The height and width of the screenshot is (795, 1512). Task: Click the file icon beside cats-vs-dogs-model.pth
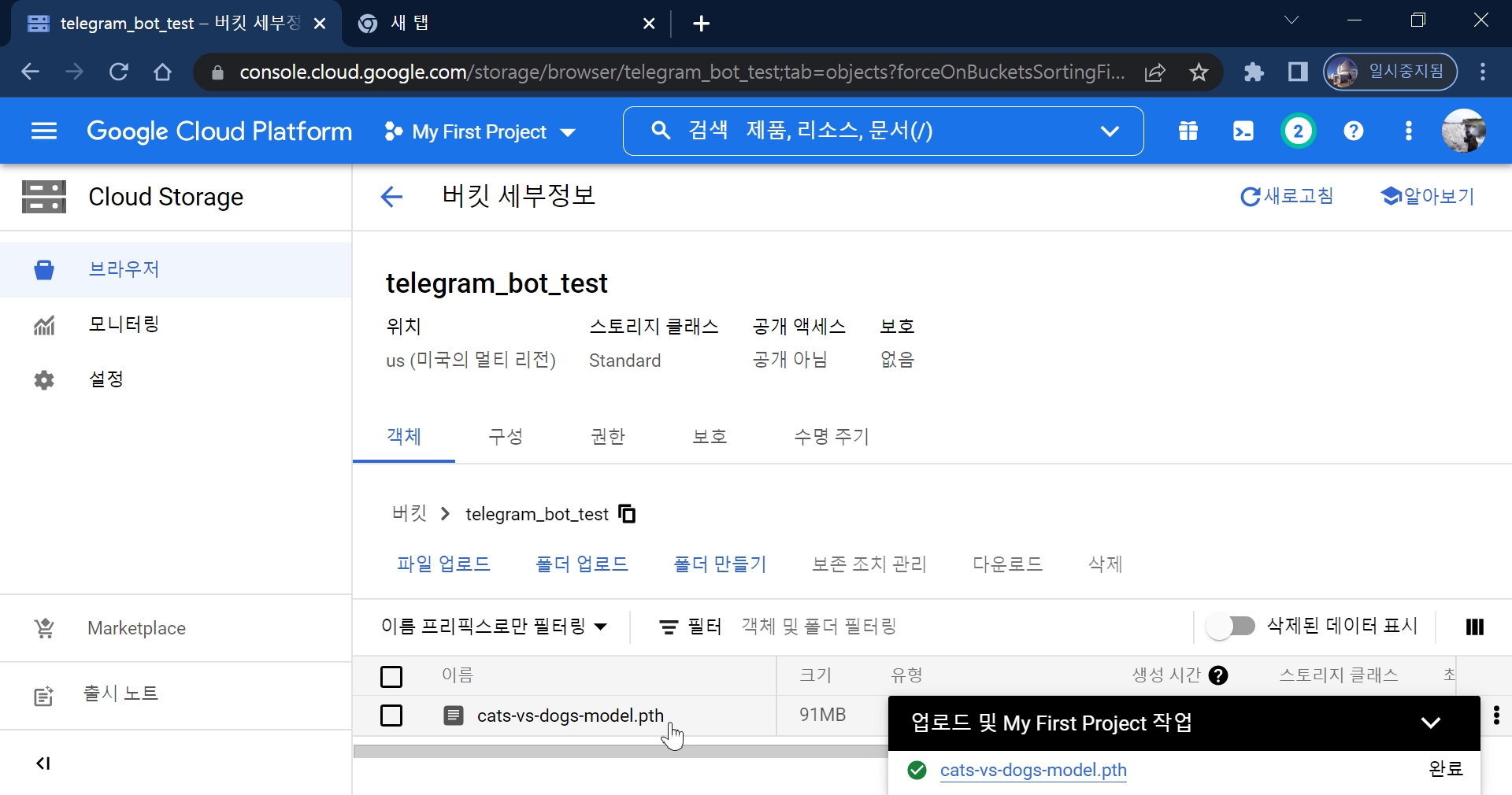454,715
